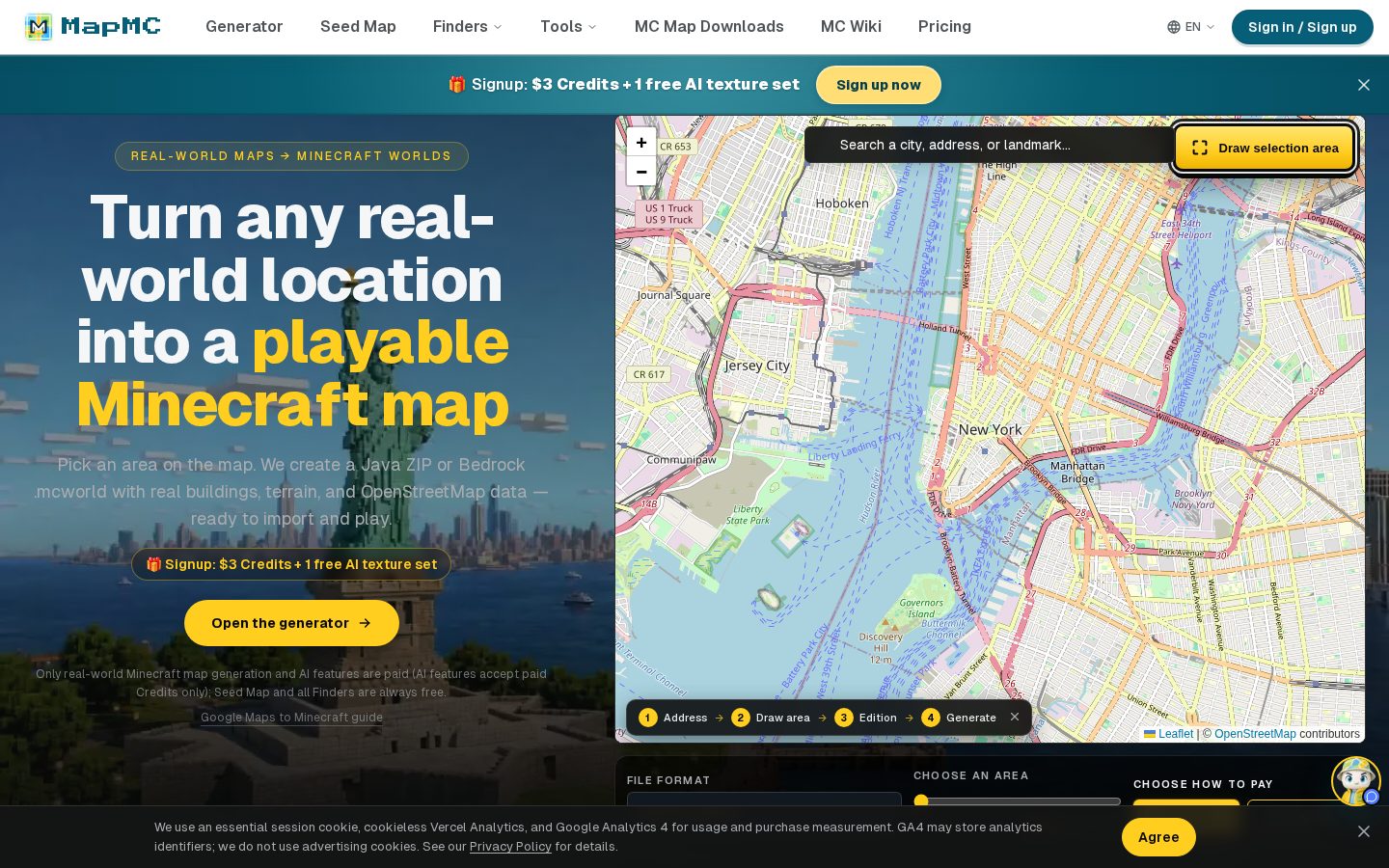Click the Journal Square map label
The image size is (1389, 868).
click(x=673, y=295)
